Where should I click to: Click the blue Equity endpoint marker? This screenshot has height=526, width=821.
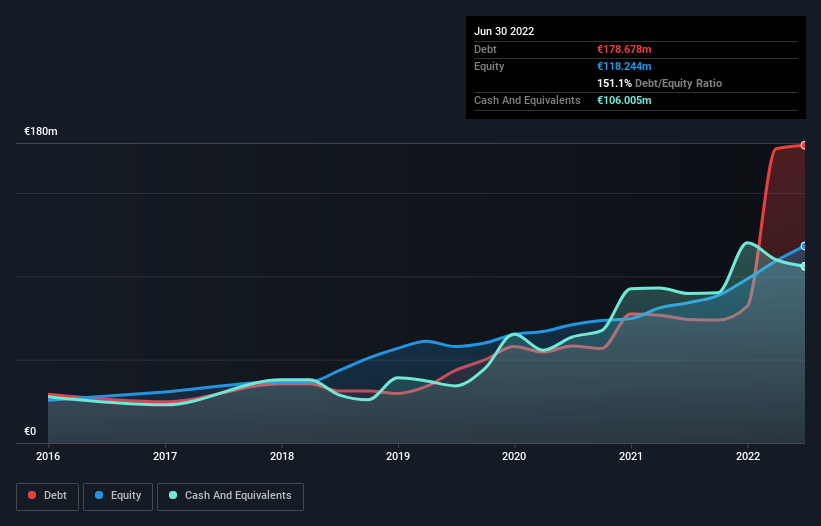(804, 246)
